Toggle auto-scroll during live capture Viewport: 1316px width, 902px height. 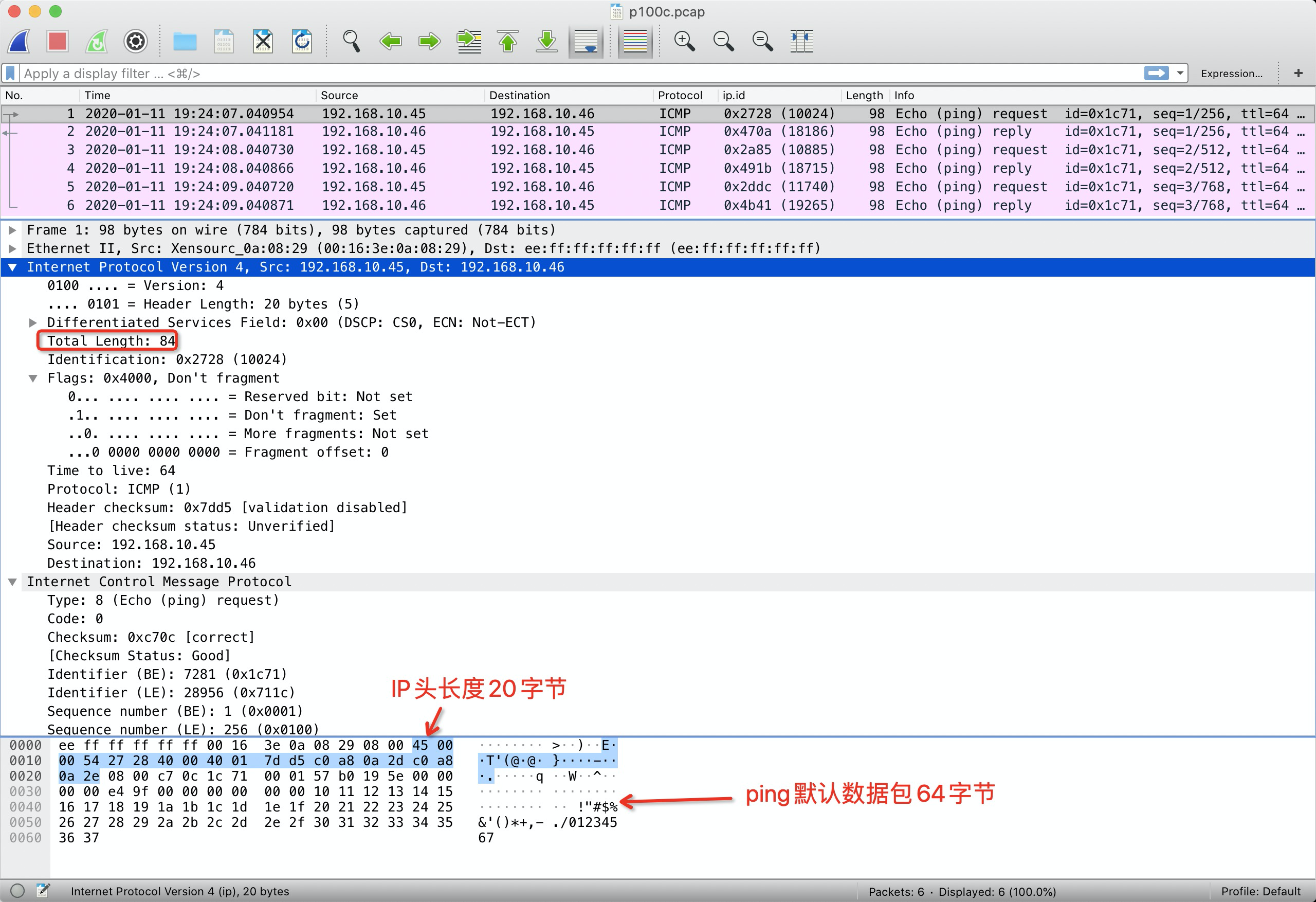[x=586, y=41]
